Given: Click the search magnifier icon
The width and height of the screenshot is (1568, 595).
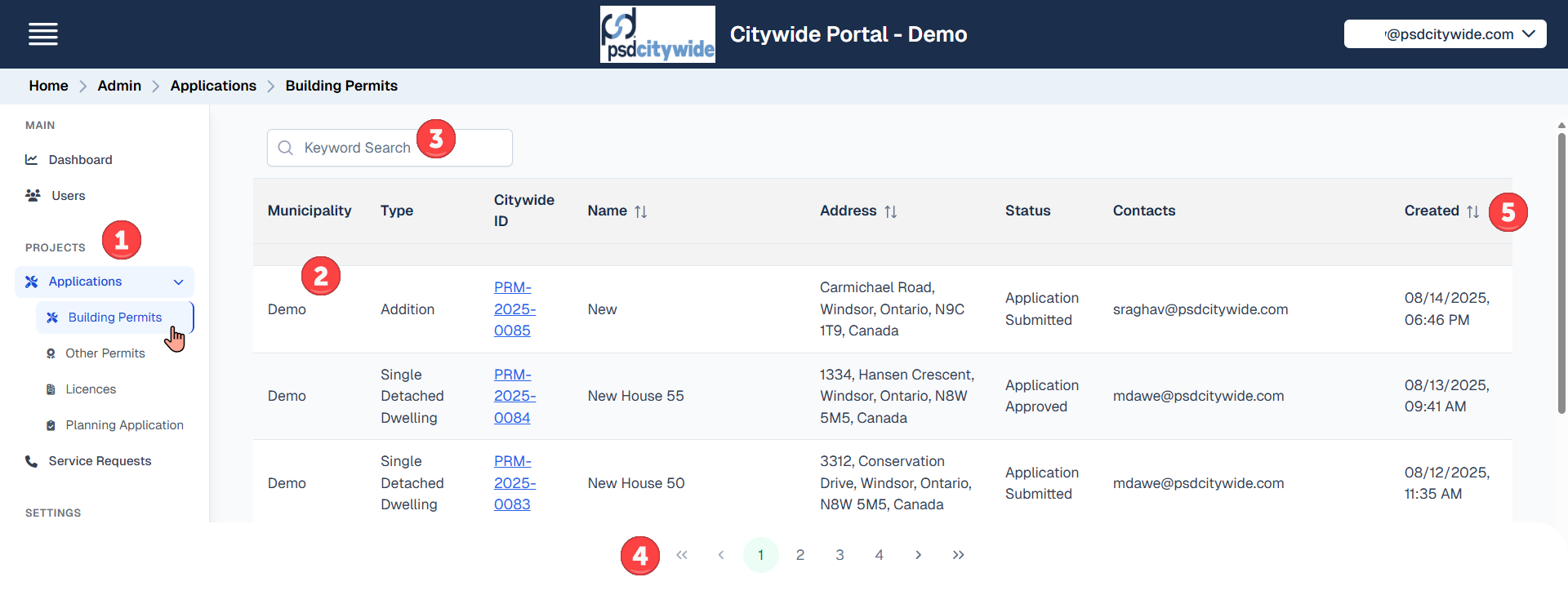Looking at the screenshot, I should pyautogui.click(x=286, y=148).
